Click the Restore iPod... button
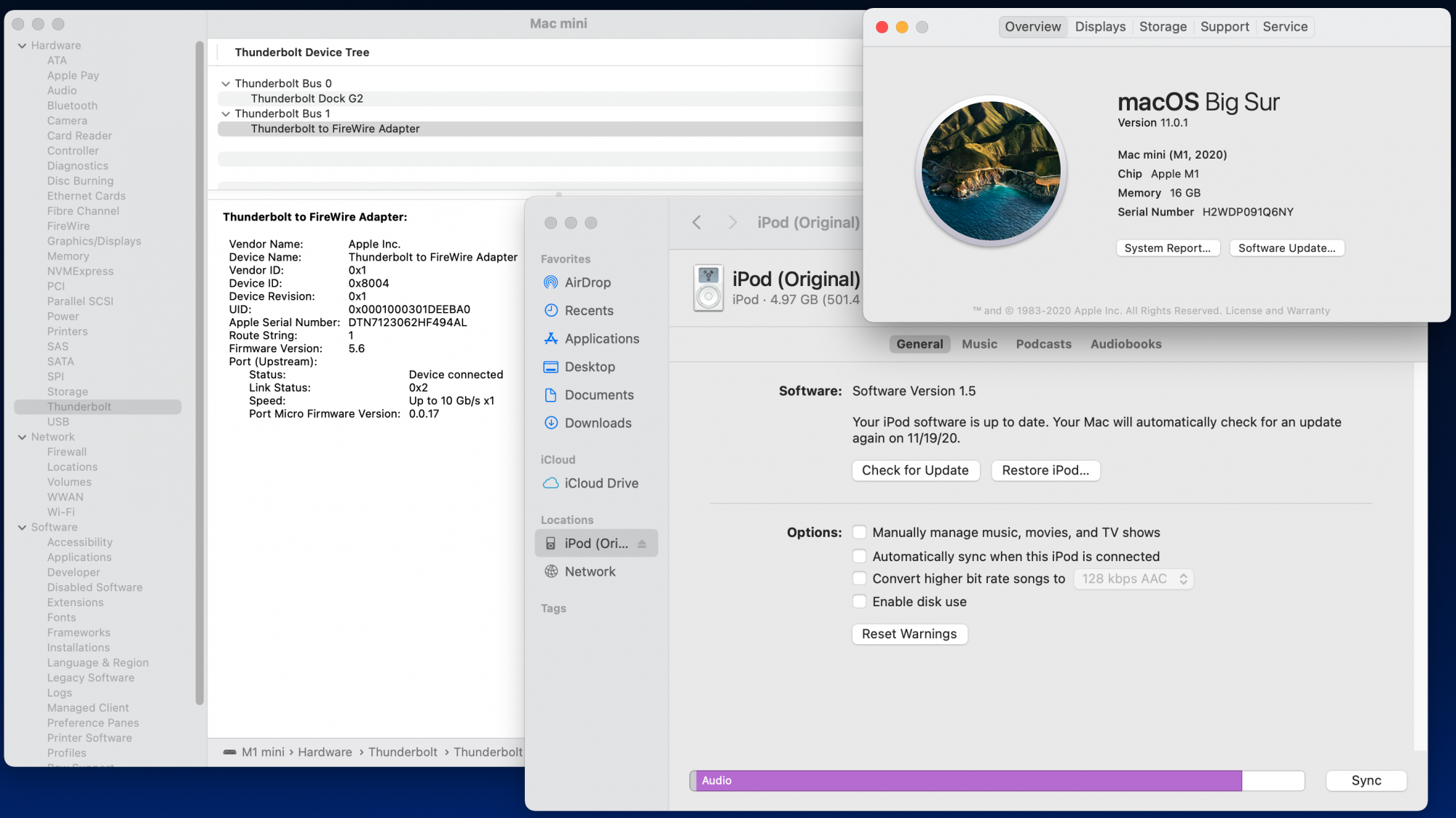 [1045, 471]
